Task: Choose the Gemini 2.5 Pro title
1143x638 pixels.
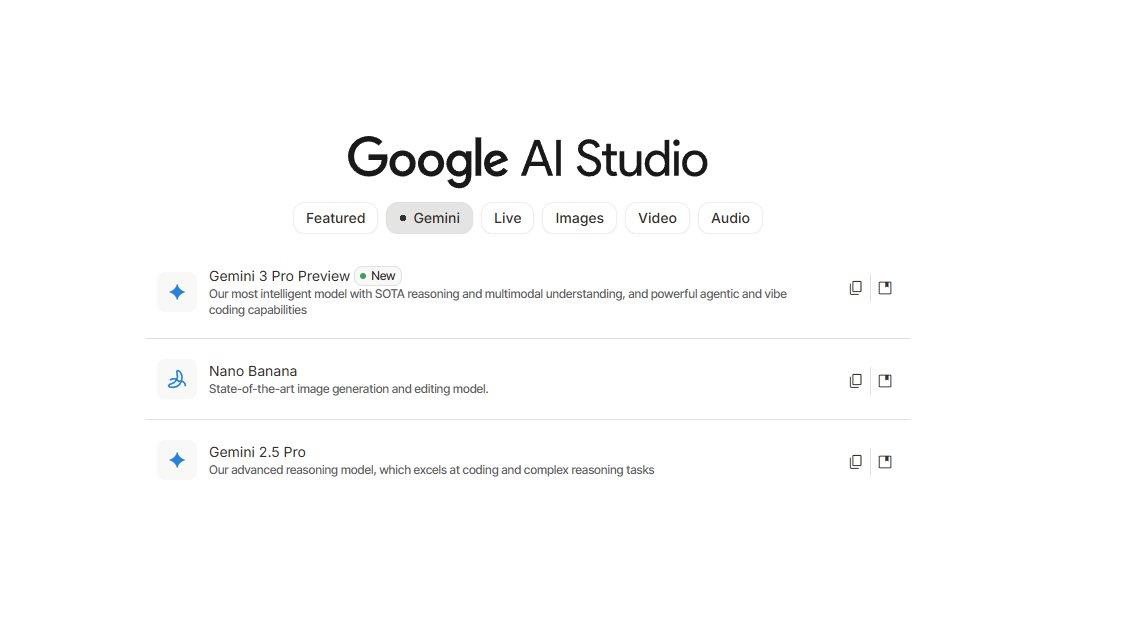Action: coord(257,452)
